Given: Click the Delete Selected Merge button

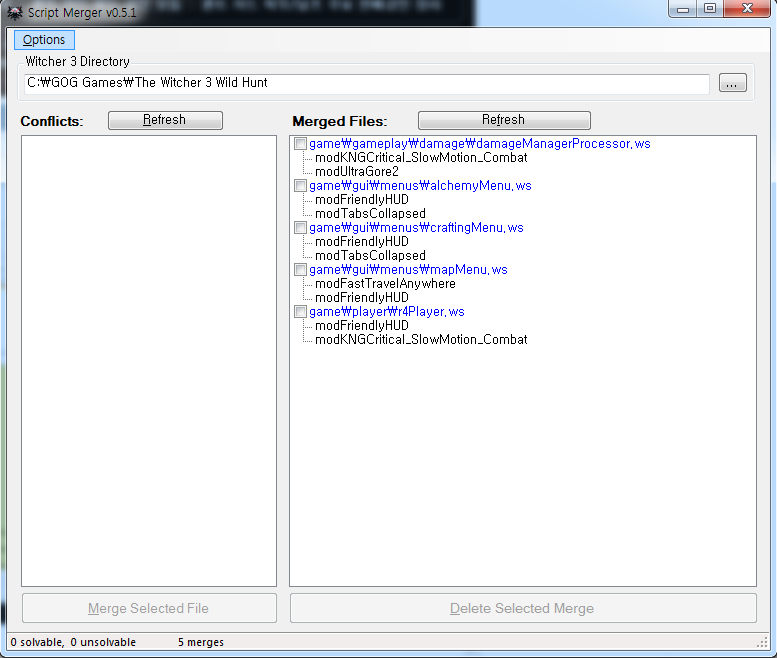Looking at the screenshot, I should coord(522,608).
